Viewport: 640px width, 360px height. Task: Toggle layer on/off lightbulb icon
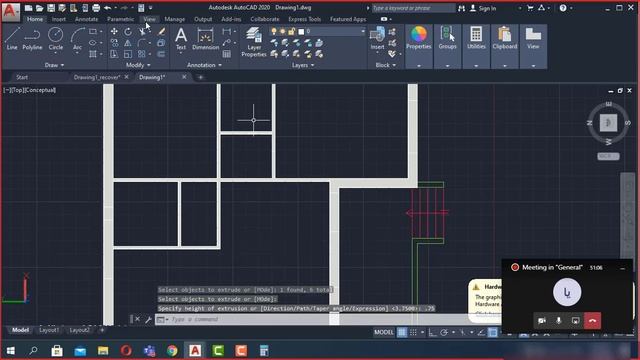(274, 31)
